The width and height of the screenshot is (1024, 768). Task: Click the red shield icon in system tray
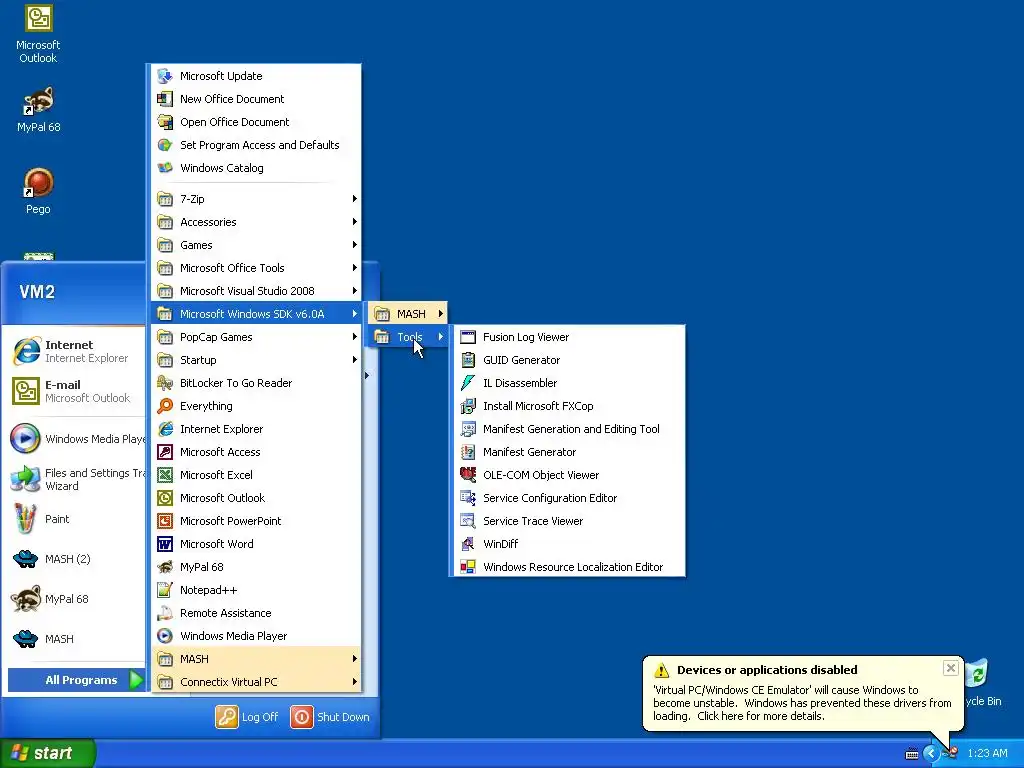click(x=952, y=754)
